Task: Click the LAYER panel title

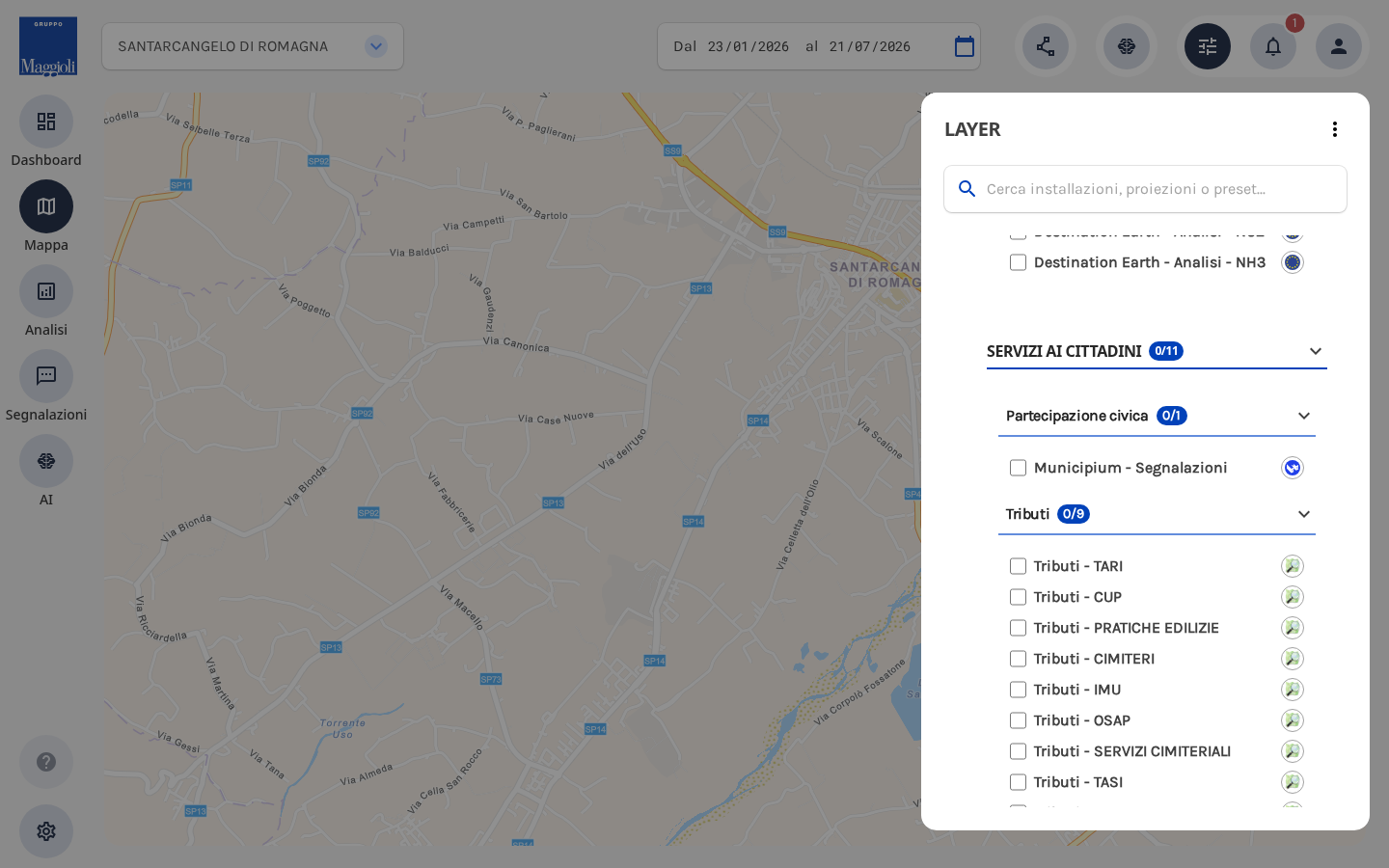Action: [x=972, y=129]
